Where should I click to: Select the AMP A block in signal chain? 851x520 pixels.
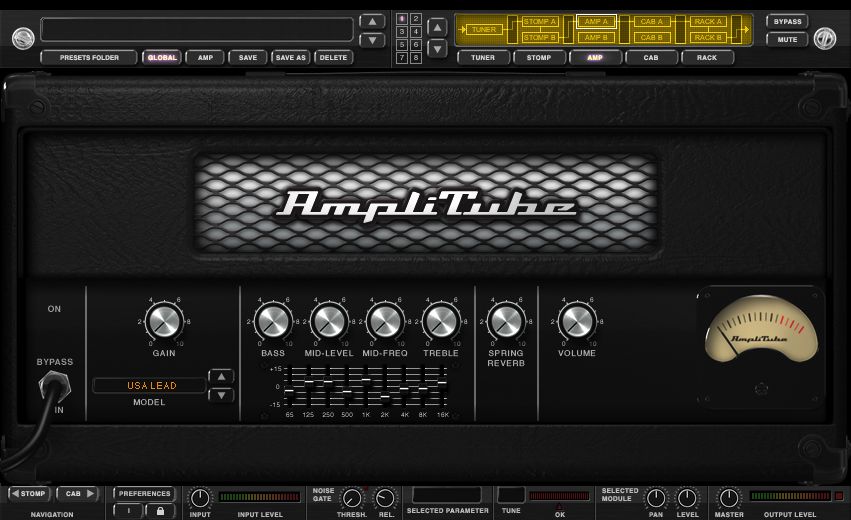pos(596,22)
